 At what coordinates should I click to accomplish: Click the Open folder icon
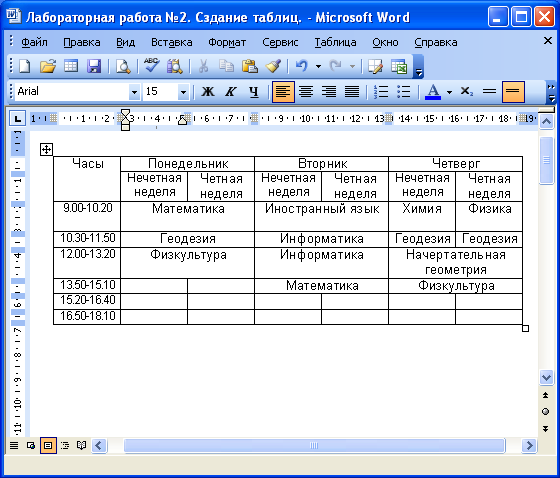tap(48, 66)
